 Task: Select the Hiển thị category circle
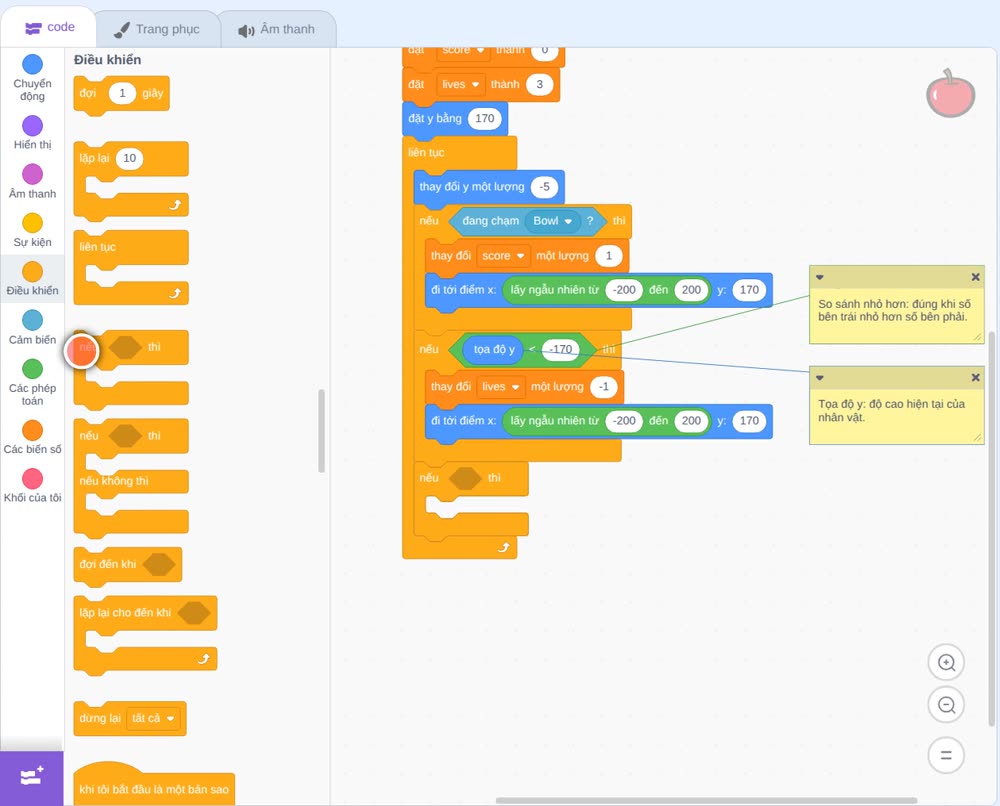[x=33, y=126]
